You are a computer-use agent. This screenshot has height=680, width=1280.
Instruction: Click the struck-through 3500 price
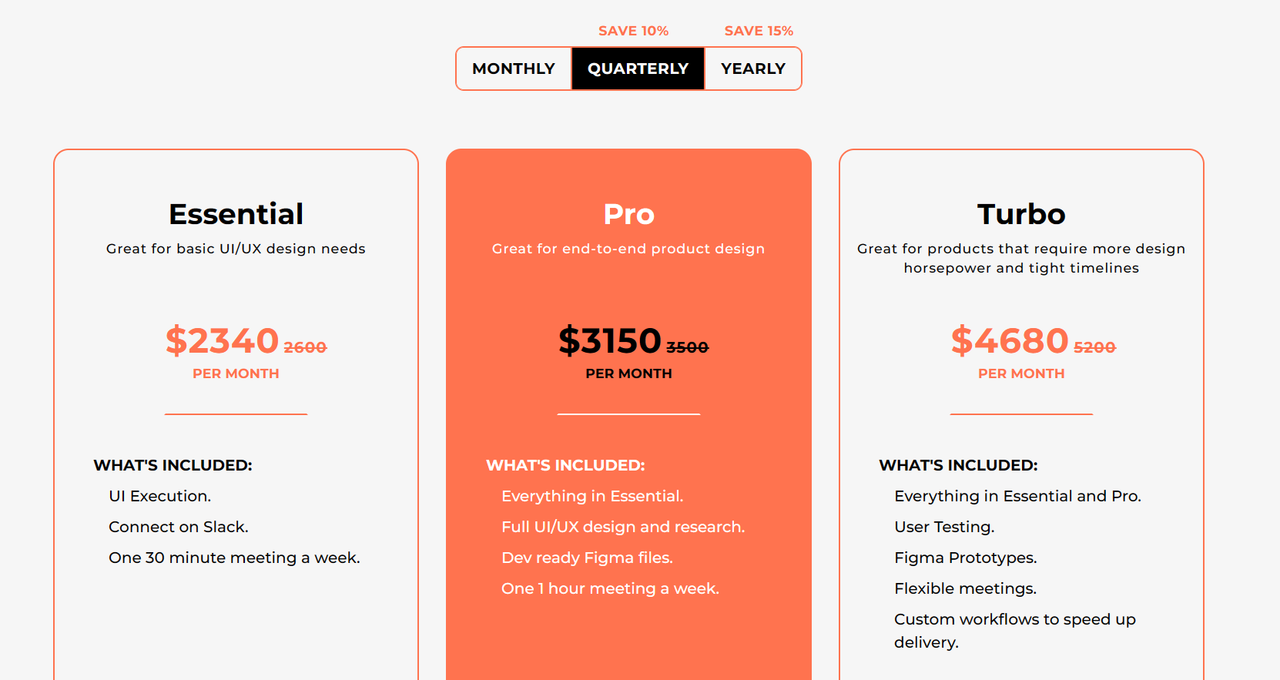click(687, 347)
